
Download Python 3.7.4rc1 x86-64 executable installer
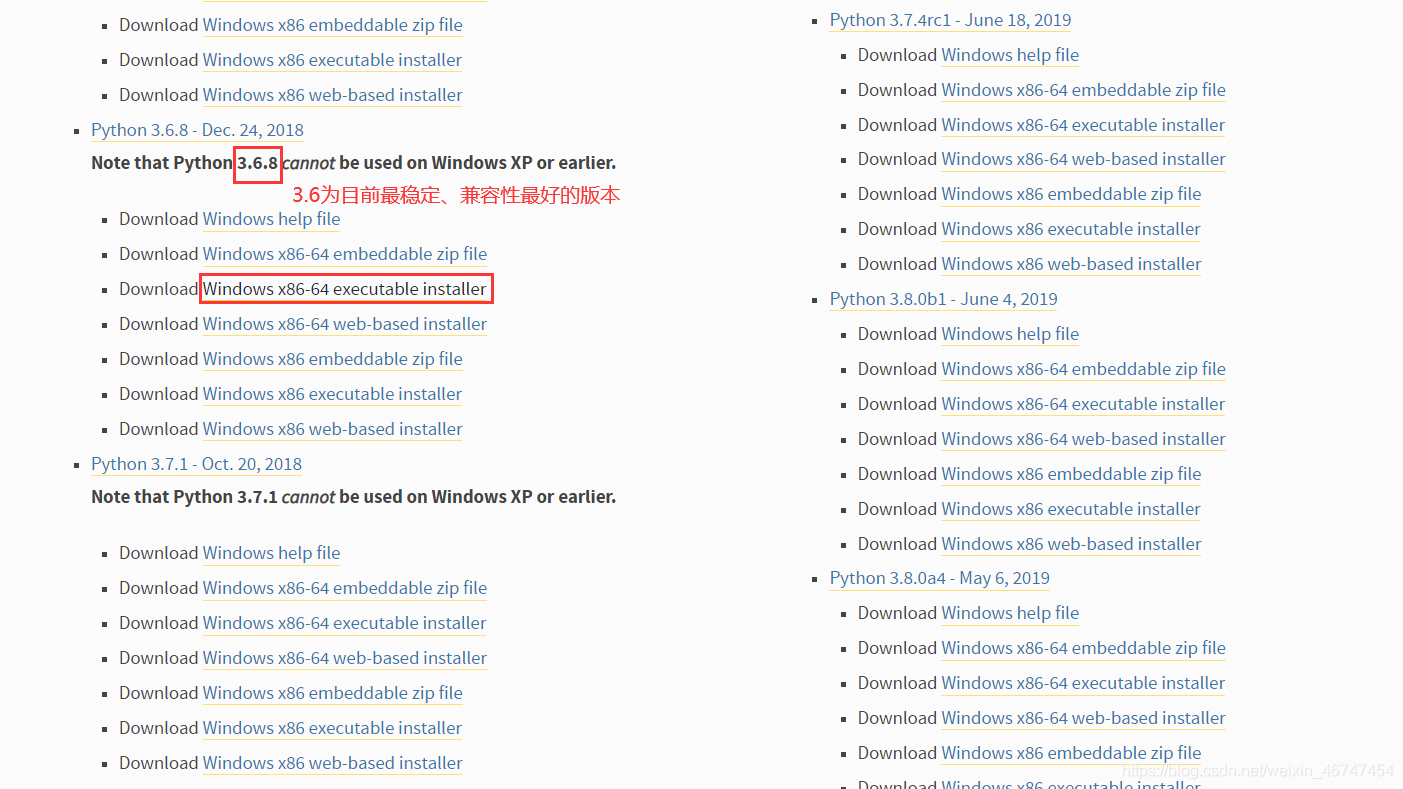coord(1084,125)
